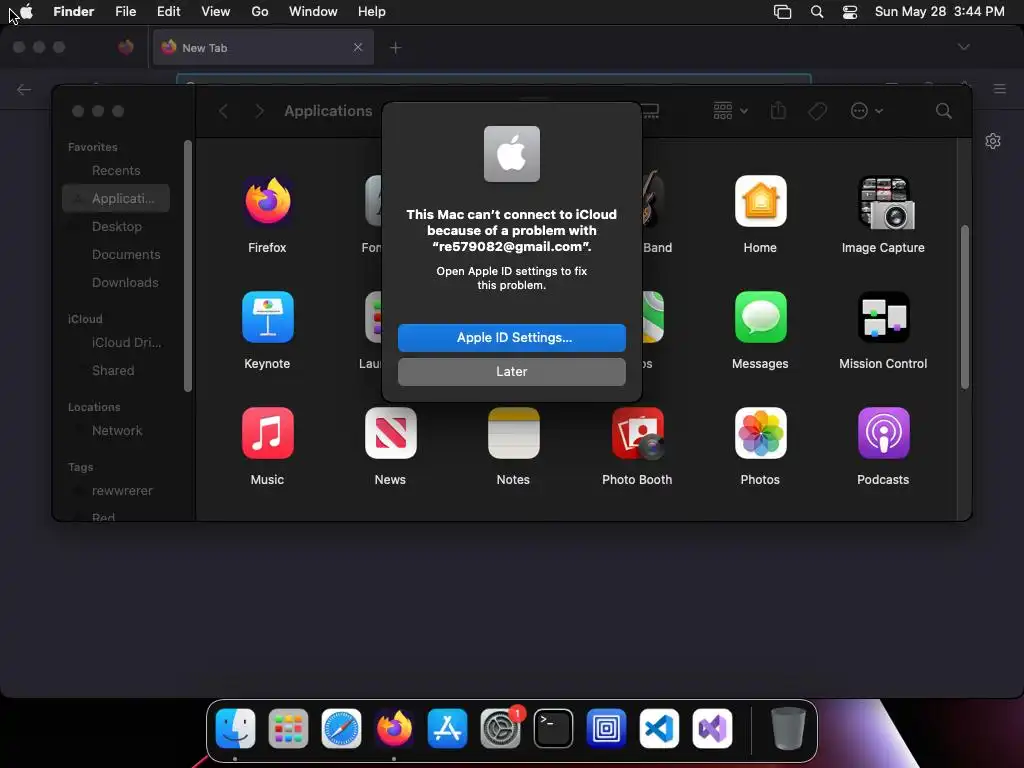This screenshot has width=1024, height=768.
Task: Select iCloud Drive in Finder sidebar
Action: coord(116,342)
